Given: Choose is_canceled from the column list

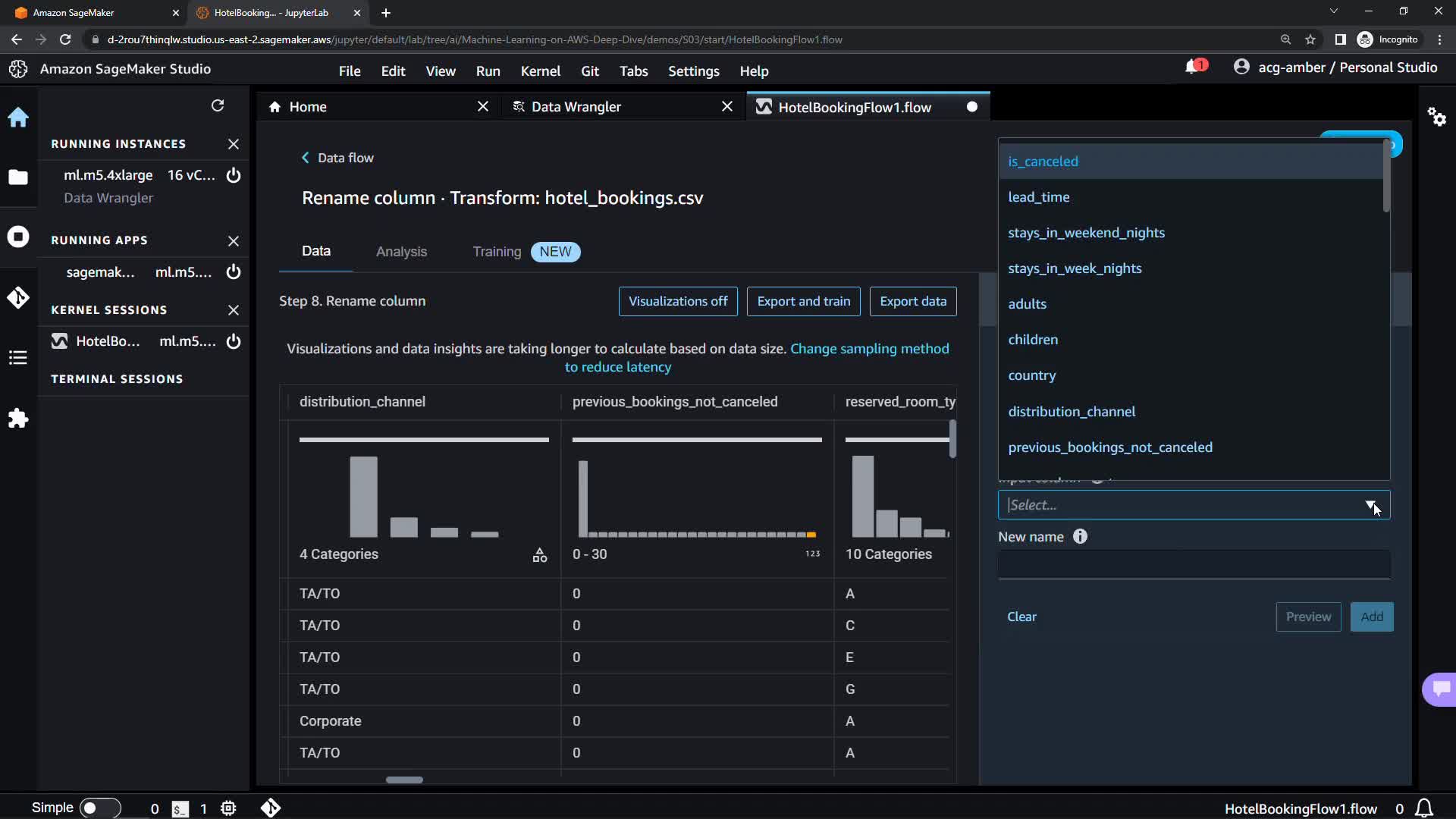Looking at the screenshot, I should point(1043,162).
